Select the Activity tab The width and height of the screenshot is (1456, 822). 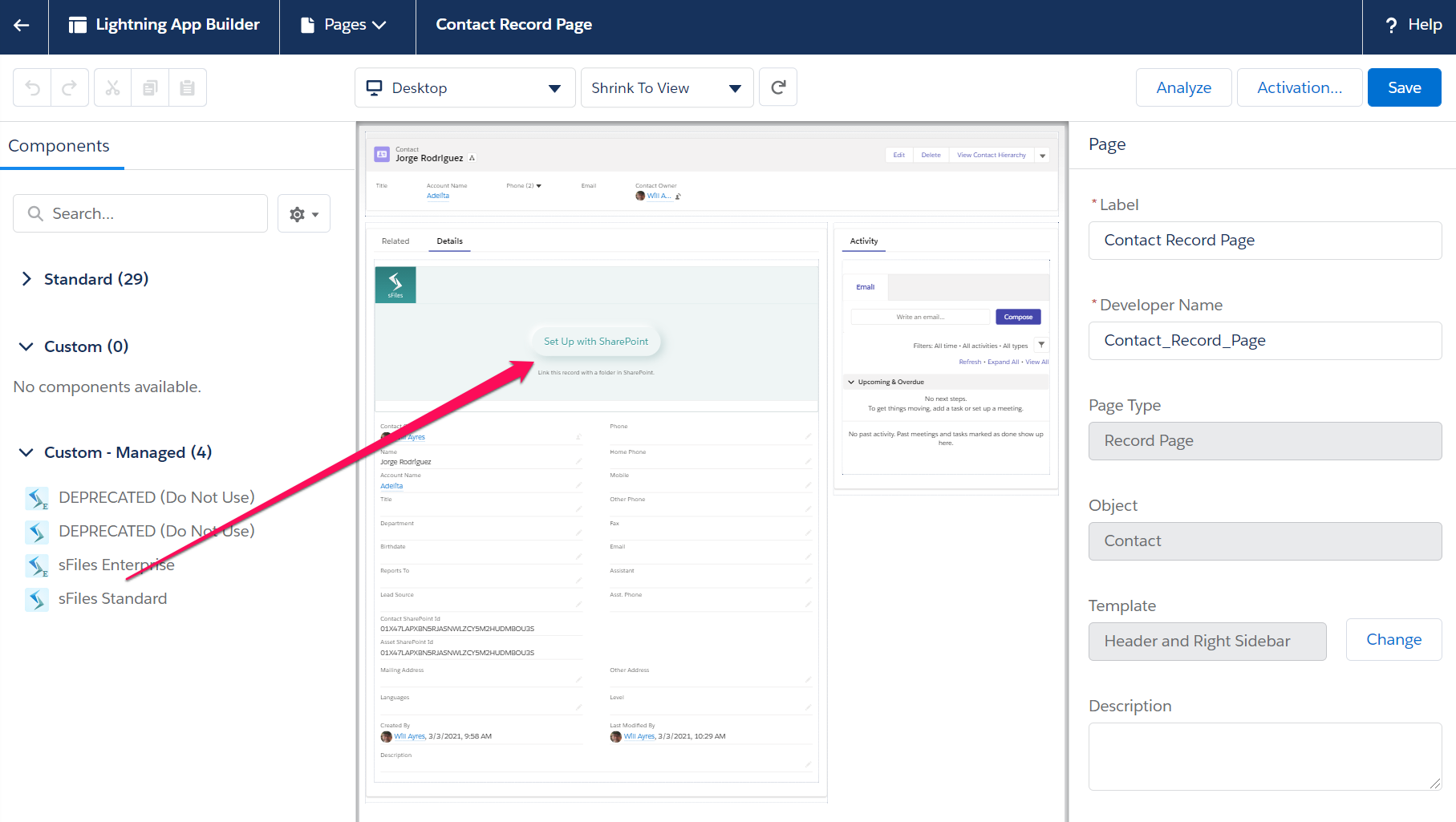[x=864, y=241]
